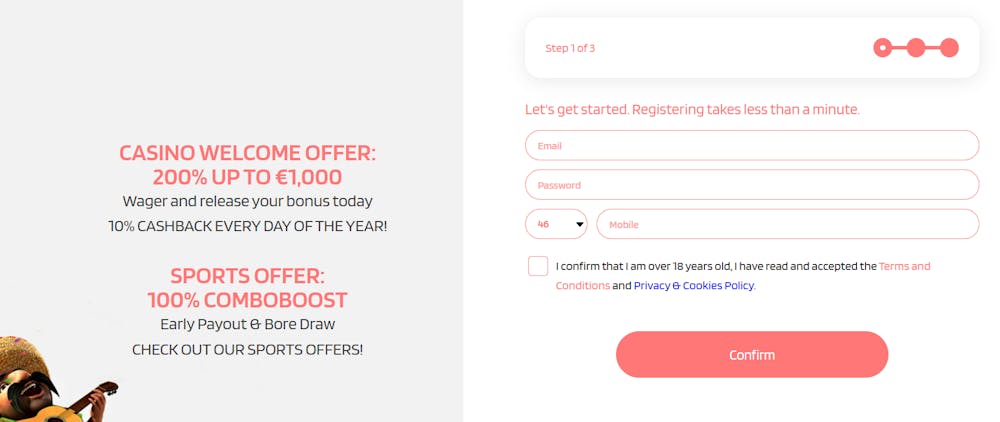Click the Early Payout & Bore Draw text
This screenshot has width=1000, height=422.
[x=247, y=324]
